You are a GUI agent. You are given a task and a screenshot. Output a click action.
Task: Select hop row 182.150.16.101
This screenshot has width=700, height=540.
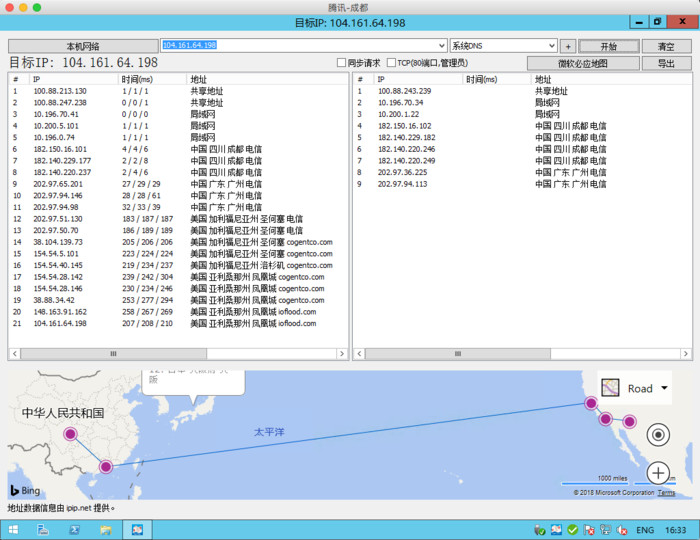coord(178,149)
